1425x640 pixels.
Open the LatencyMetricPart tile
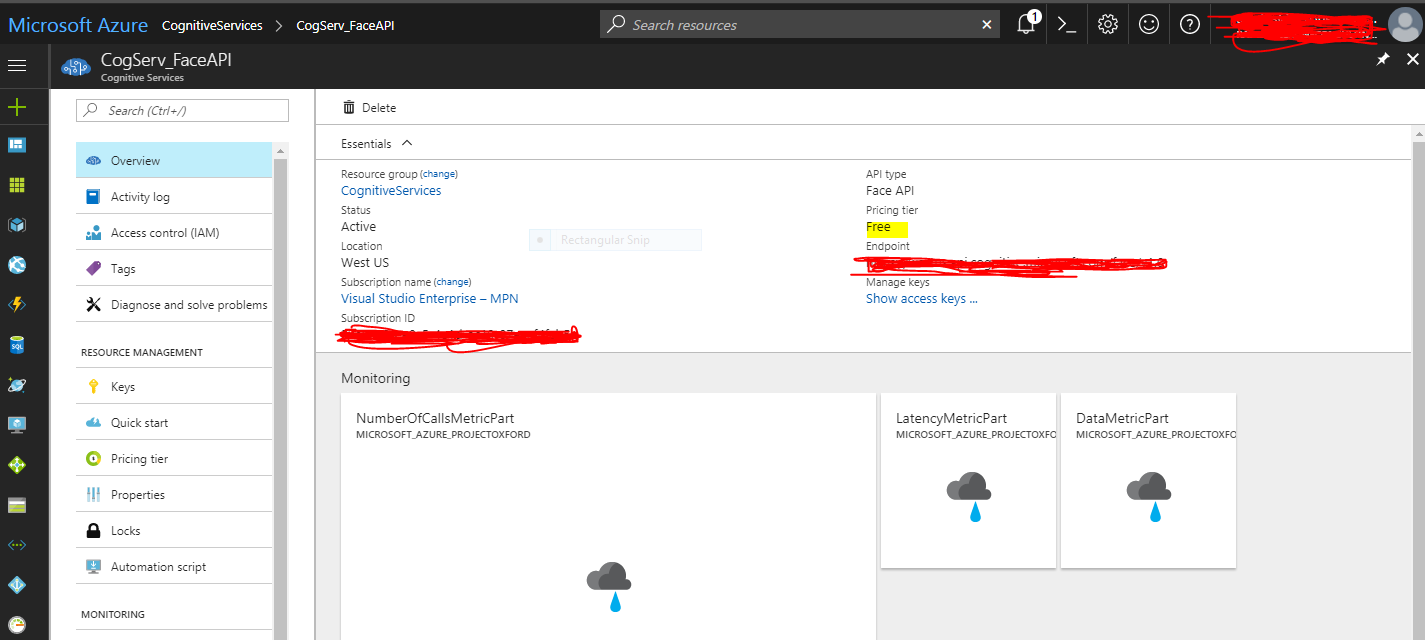[x=968, y=480]
